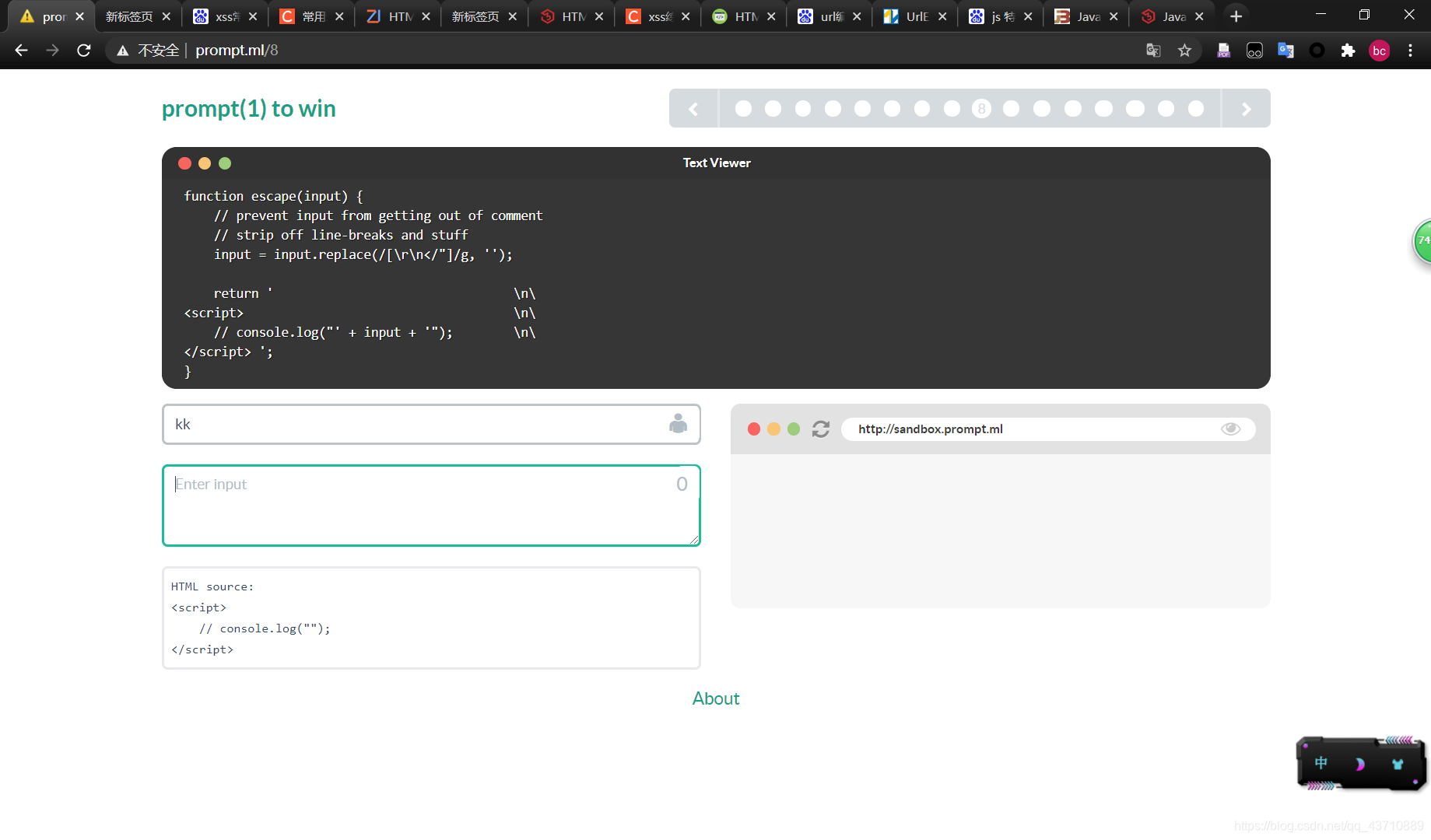Viewport: 1431px width, 840px height.
Task: Click the not-secure warning icon
Action: point(123,51)
